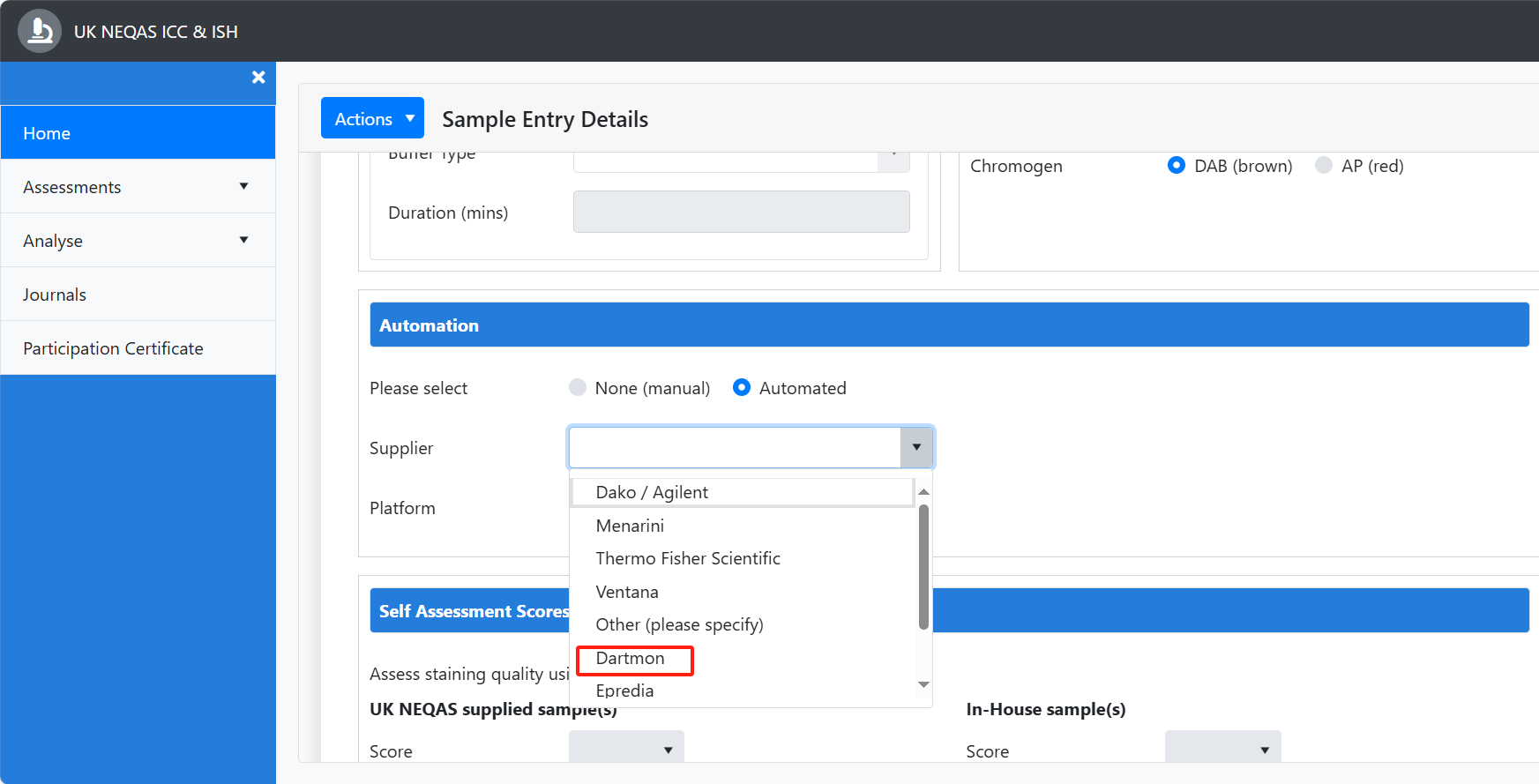This screenshot has height=784, width=1539.
Task: Click the Platform label
Action: (402, 508)
